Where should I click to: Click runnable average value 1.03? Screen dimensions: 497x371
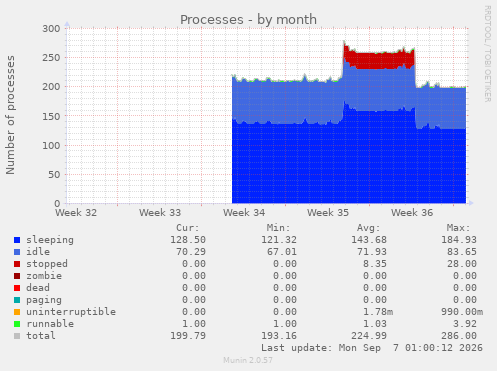(x=375, y=324)
